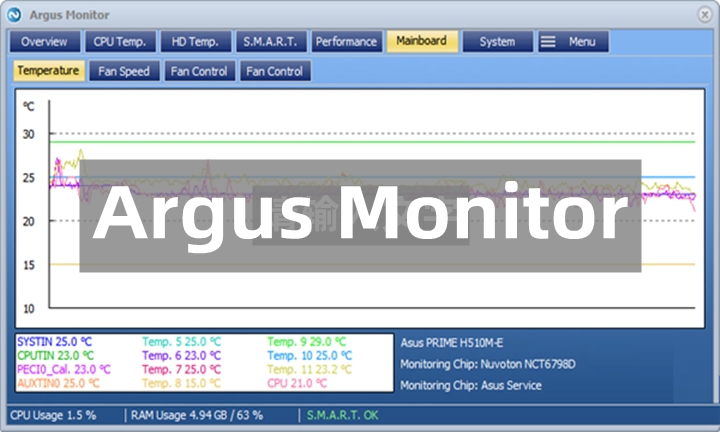This screenshot has width=720, height=432.
Task: Click the SYSTIN 25.0 °C legend entry
Action: (x=55, y=342)
